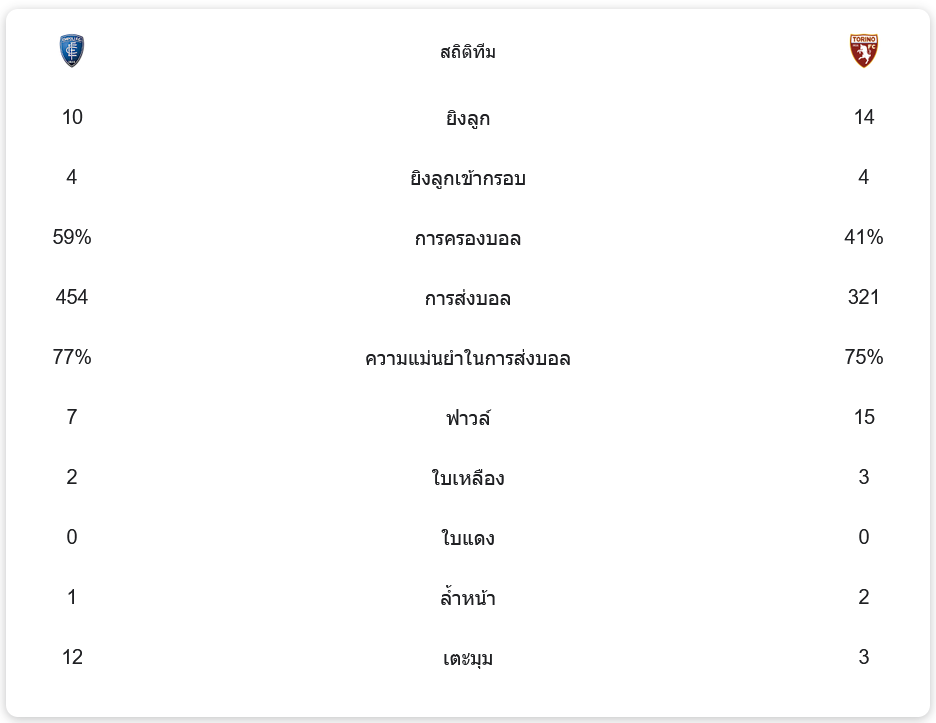Click Torino's 15 fouls value
The height and width of the screenshot is (723, 936).
(x=864, y=418)
